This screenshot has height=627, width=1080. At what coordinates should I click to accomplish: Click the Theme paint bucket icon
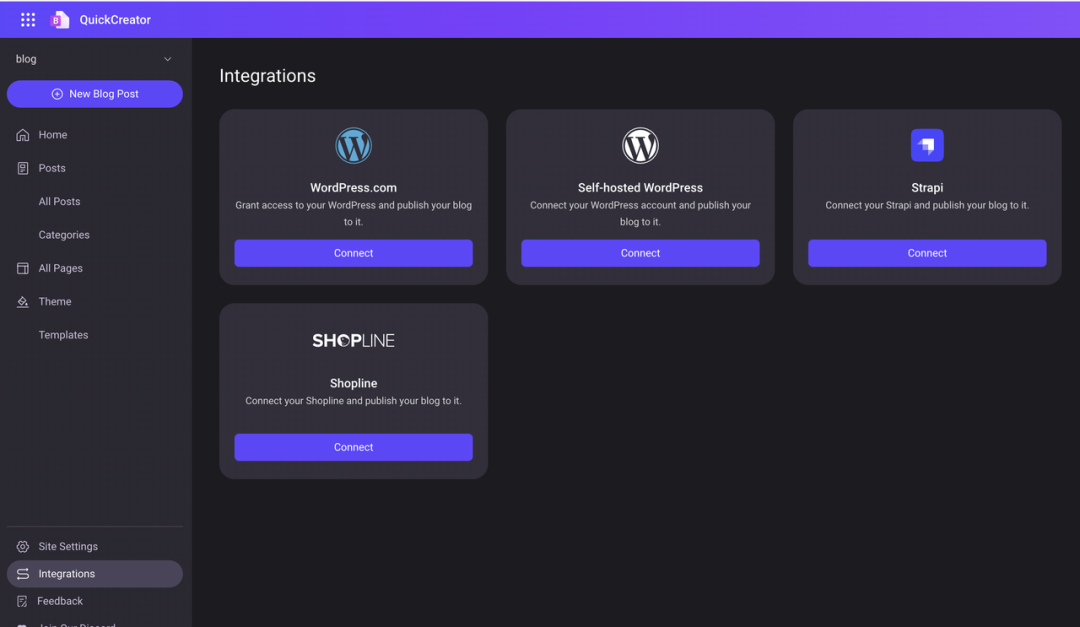click(x=23, y=302)
